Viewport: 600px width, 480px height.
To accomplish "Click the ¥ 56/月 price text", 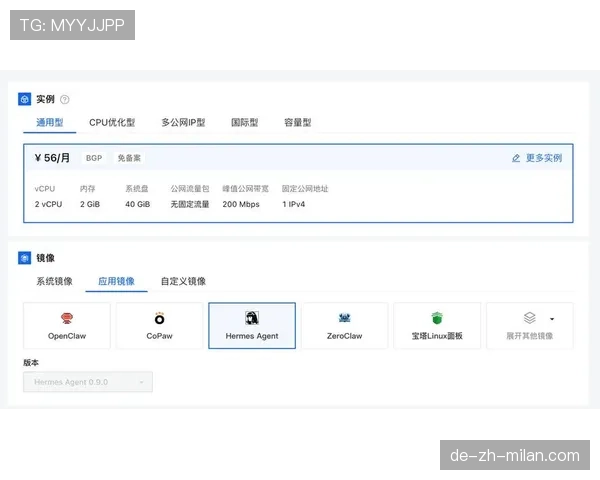I will coord(52,158).
